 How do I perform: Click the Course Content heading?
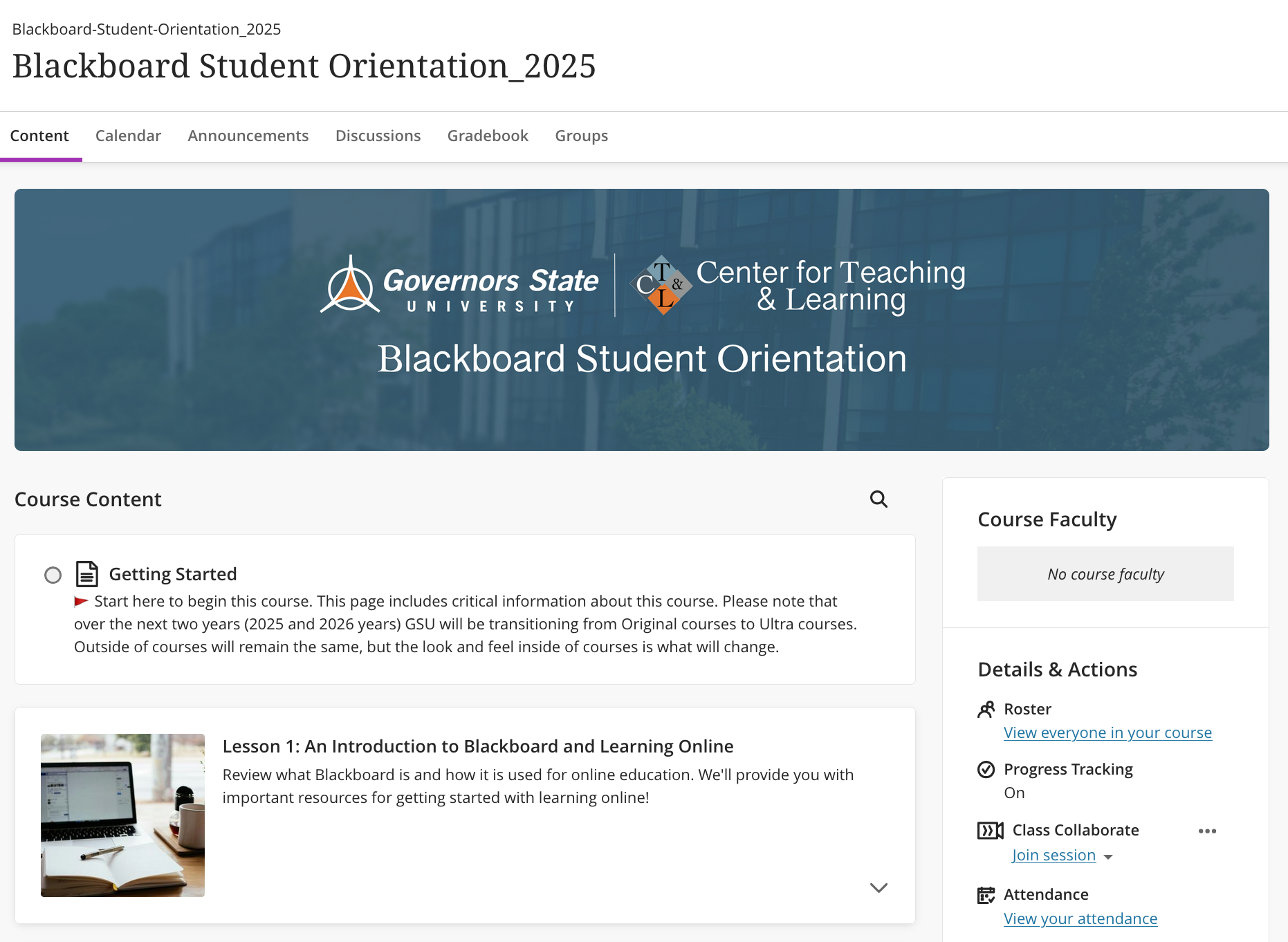(x=88, y=499)
